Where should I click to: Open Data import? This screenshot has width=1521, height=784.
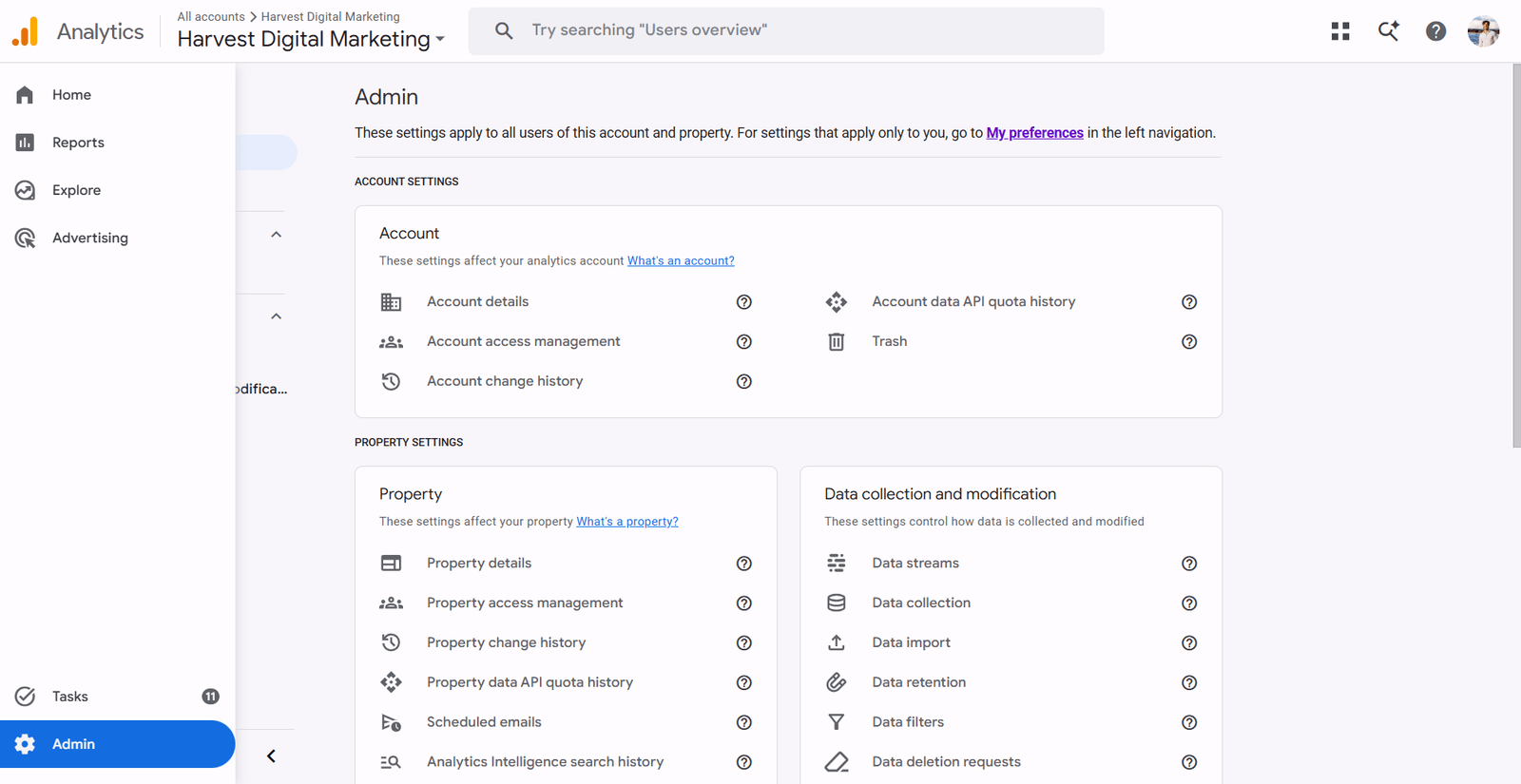(x=912, y=642)
